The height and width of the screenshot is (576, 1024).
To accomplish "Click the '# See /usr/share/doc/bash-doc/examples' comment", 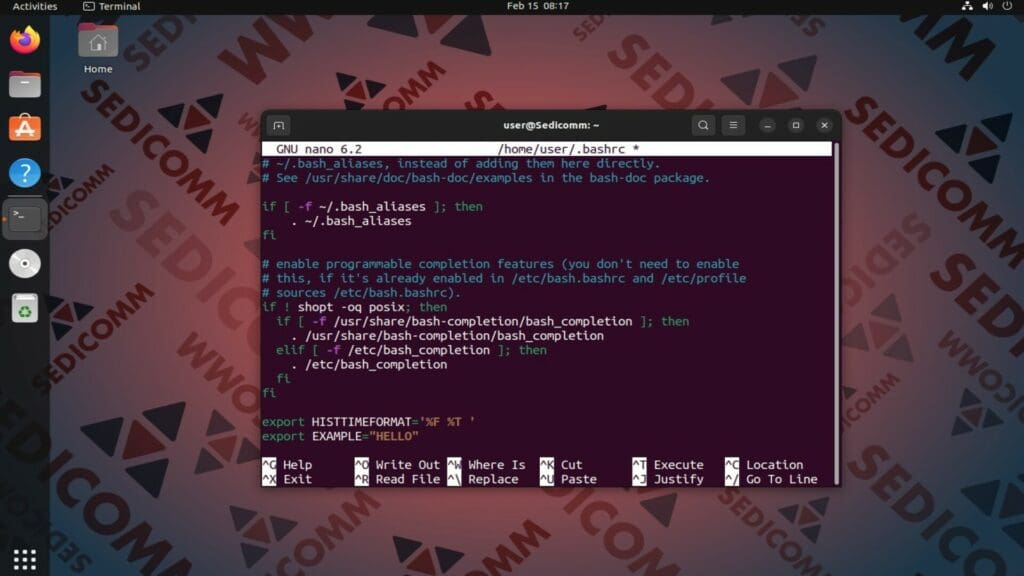I will click(x=486, y=178).
